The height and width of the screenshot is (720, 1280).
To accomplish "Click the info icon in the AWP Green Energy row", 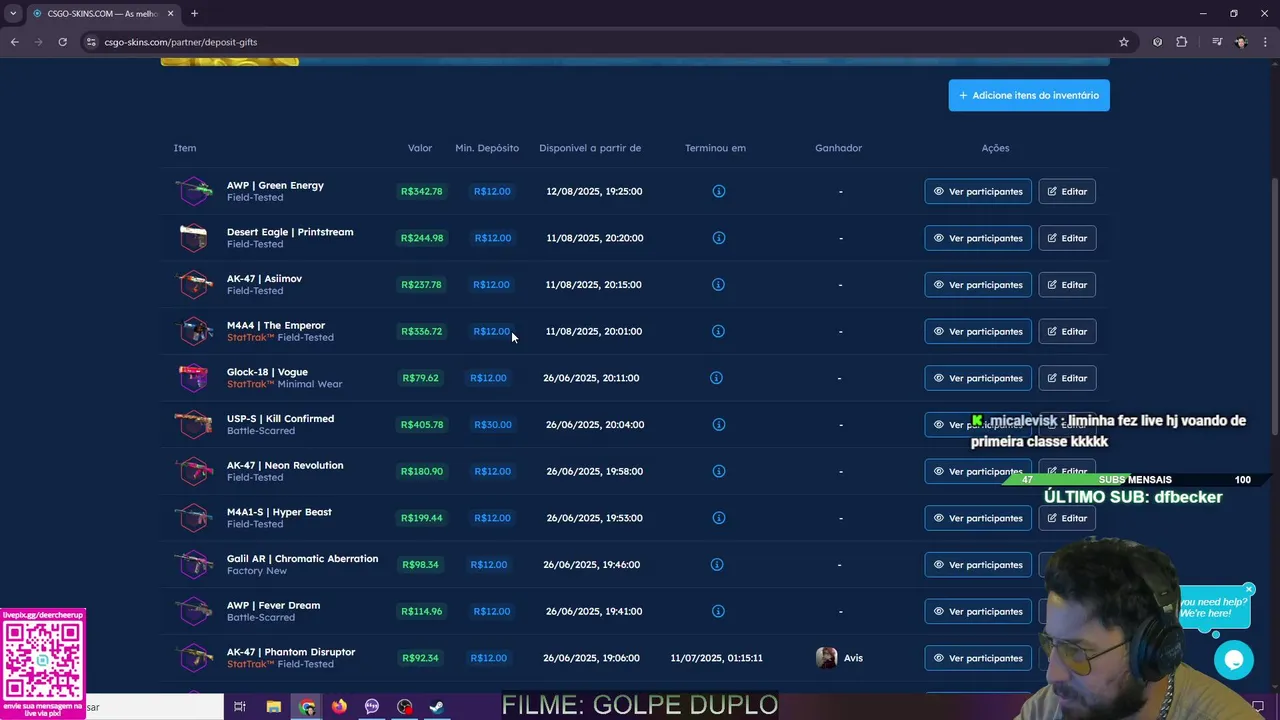I will point(718,191).
